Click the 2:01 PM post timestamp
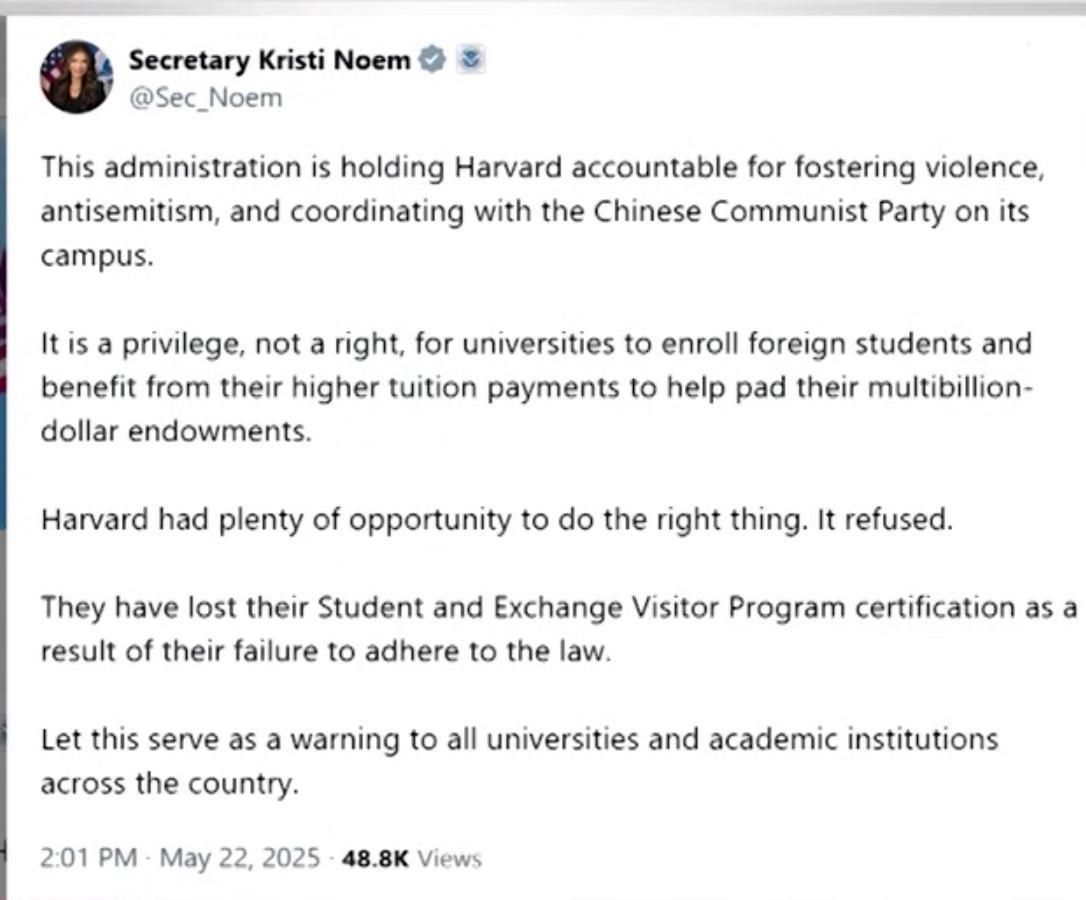Image resolution: width=1086 pixels, height=900 pixels. click(x=88, y=858)
